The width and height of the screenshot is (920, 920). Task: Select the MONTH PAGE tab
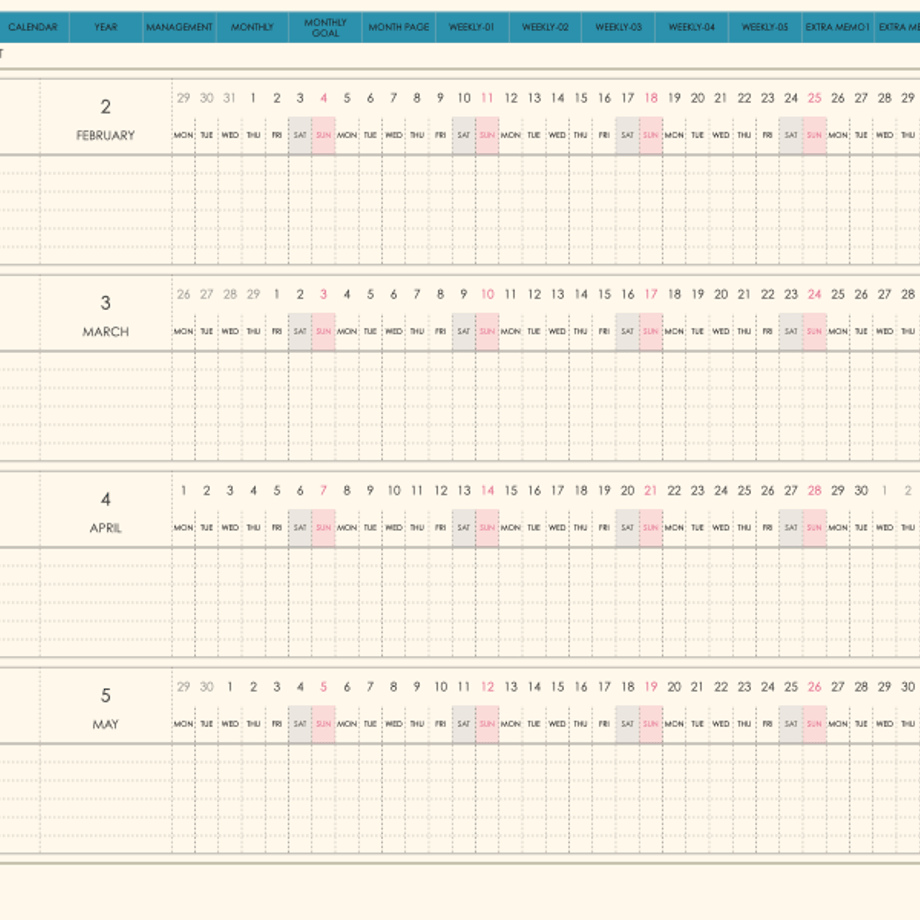point(399,27)
